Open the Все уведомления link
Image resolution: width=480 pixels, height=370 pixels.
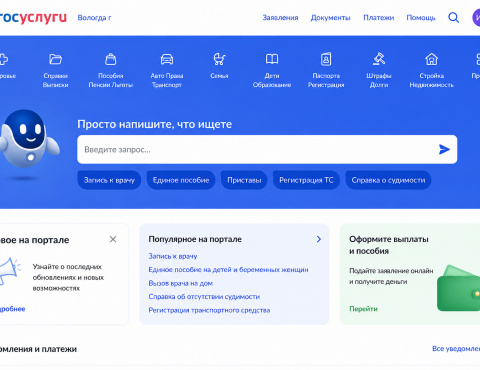pyautogui.click(x=456, y=349)
